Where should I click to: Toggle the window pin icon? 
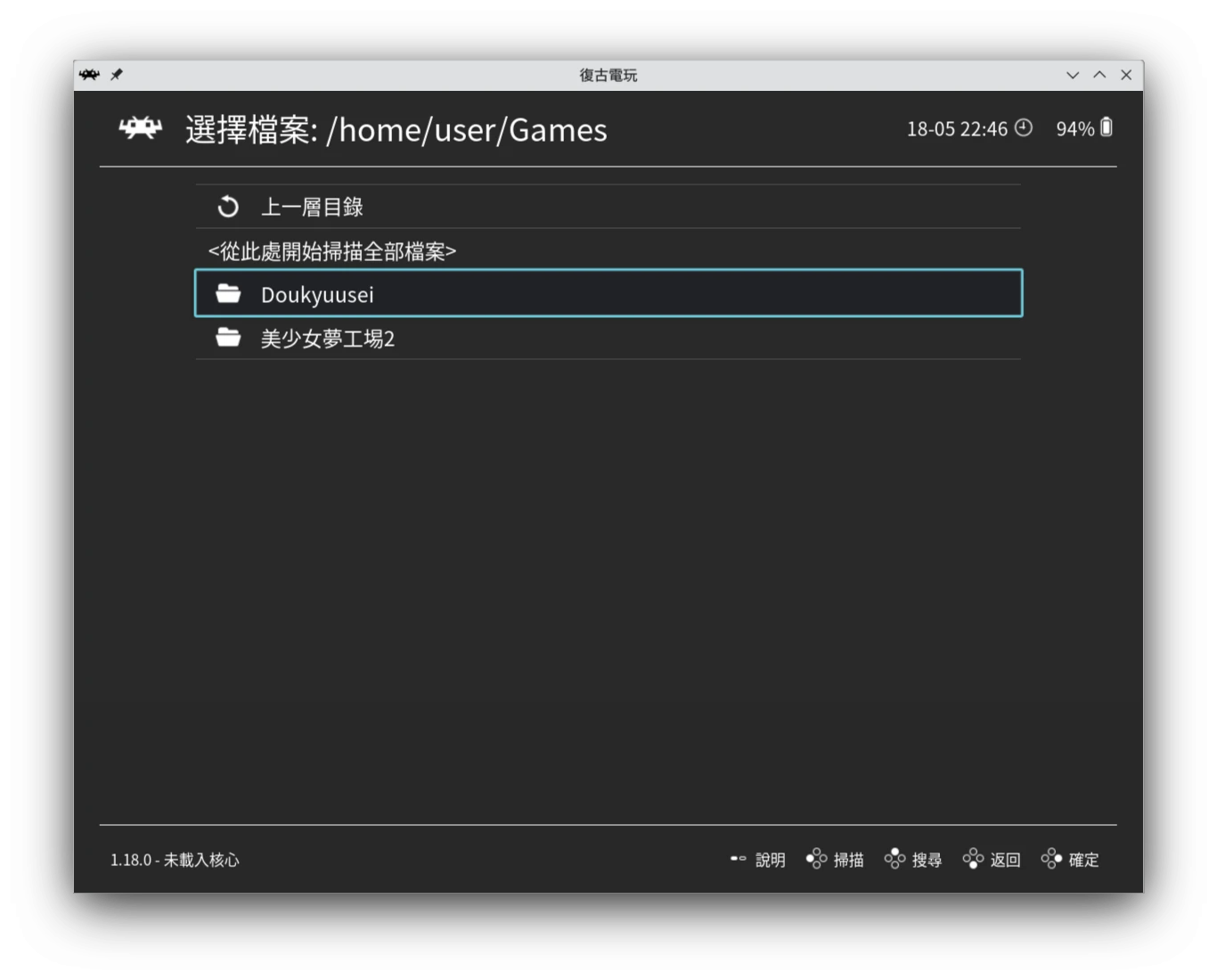117,75
